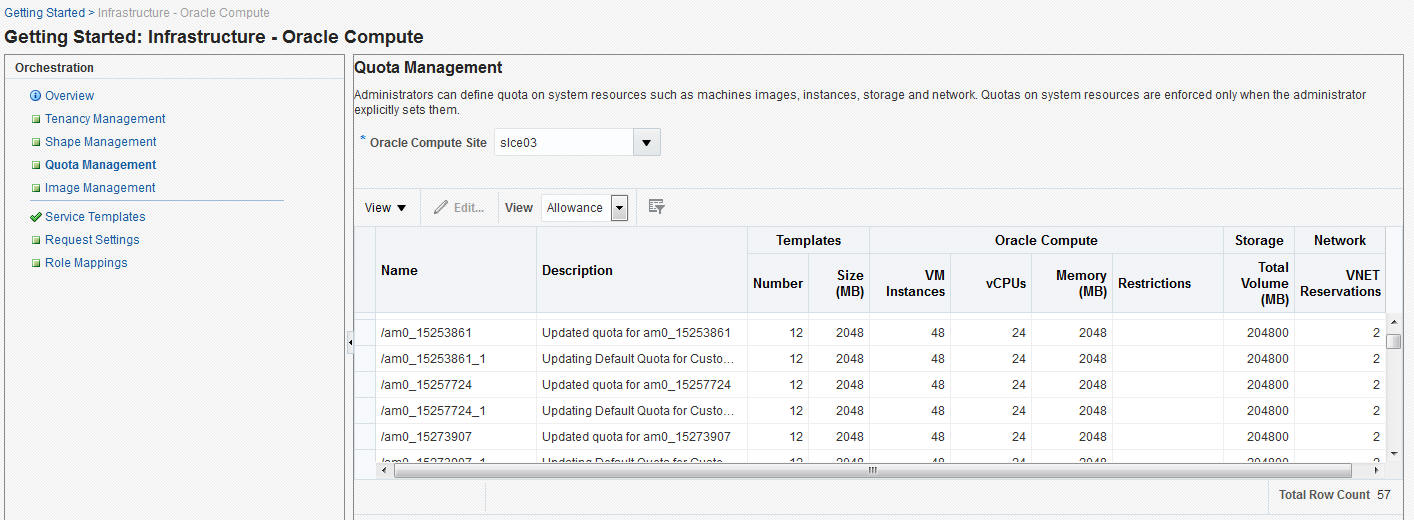Viewport: 1414px width, 520px height.
Task: Click the horizontal scrollbar left arrow
Action: (385, 470)
